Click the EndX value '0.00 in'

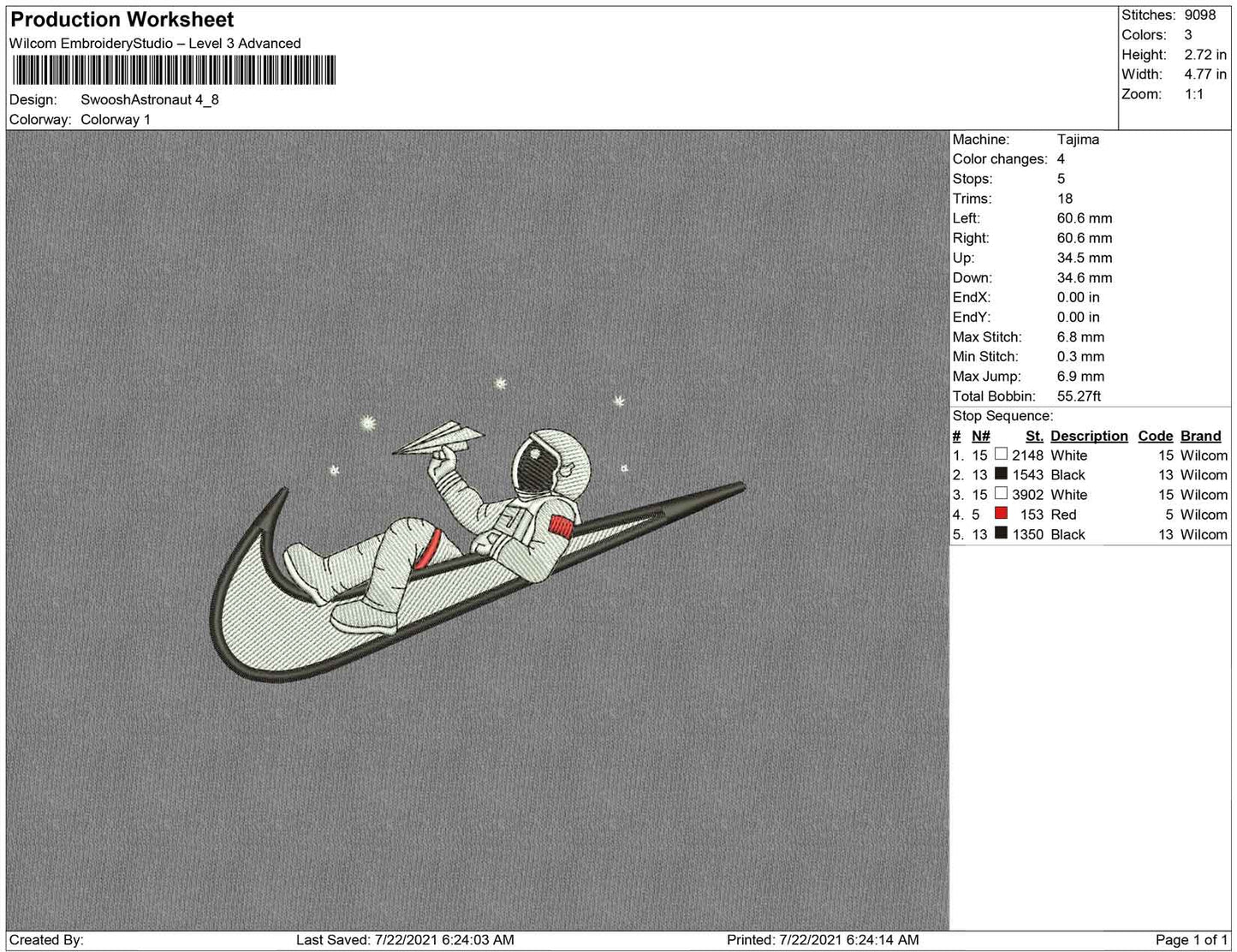pos(1079,297)
